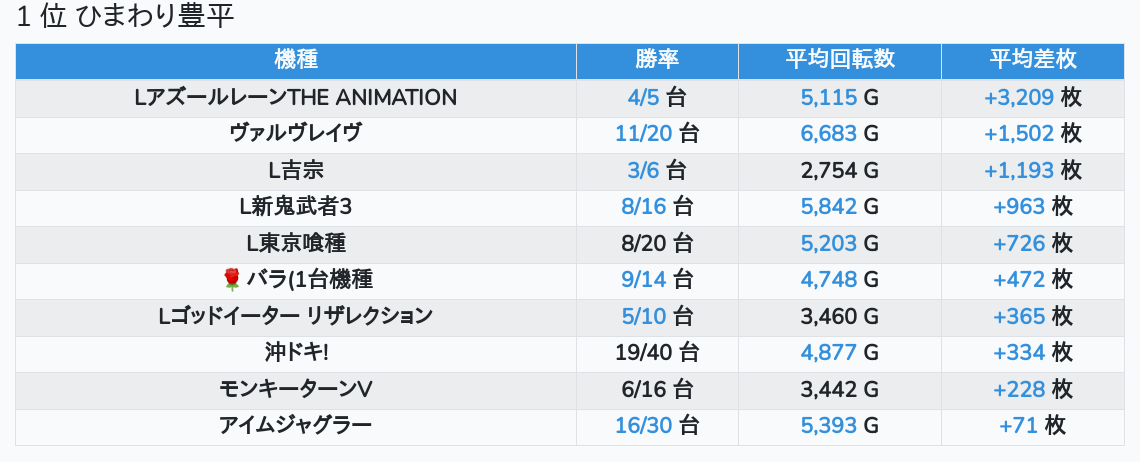Open the LアズールレーンTHE ANIMATION row
This screenshot has width=1140, height=462.
(x=296, y=98)
